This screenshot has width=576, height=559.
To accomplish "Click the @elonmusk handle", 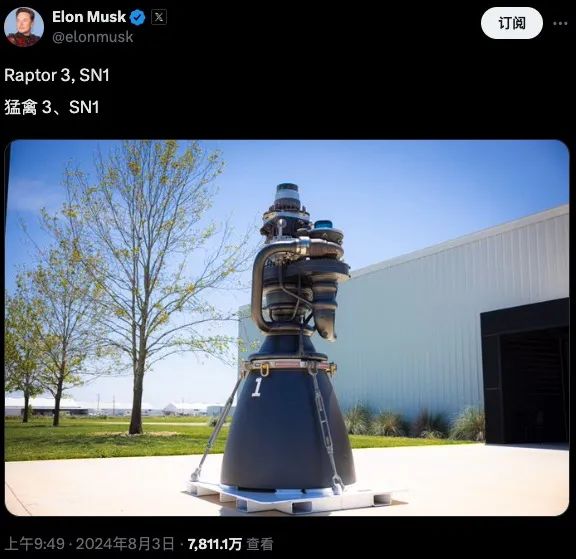I will pyautogui.click(x=93, y=37).
